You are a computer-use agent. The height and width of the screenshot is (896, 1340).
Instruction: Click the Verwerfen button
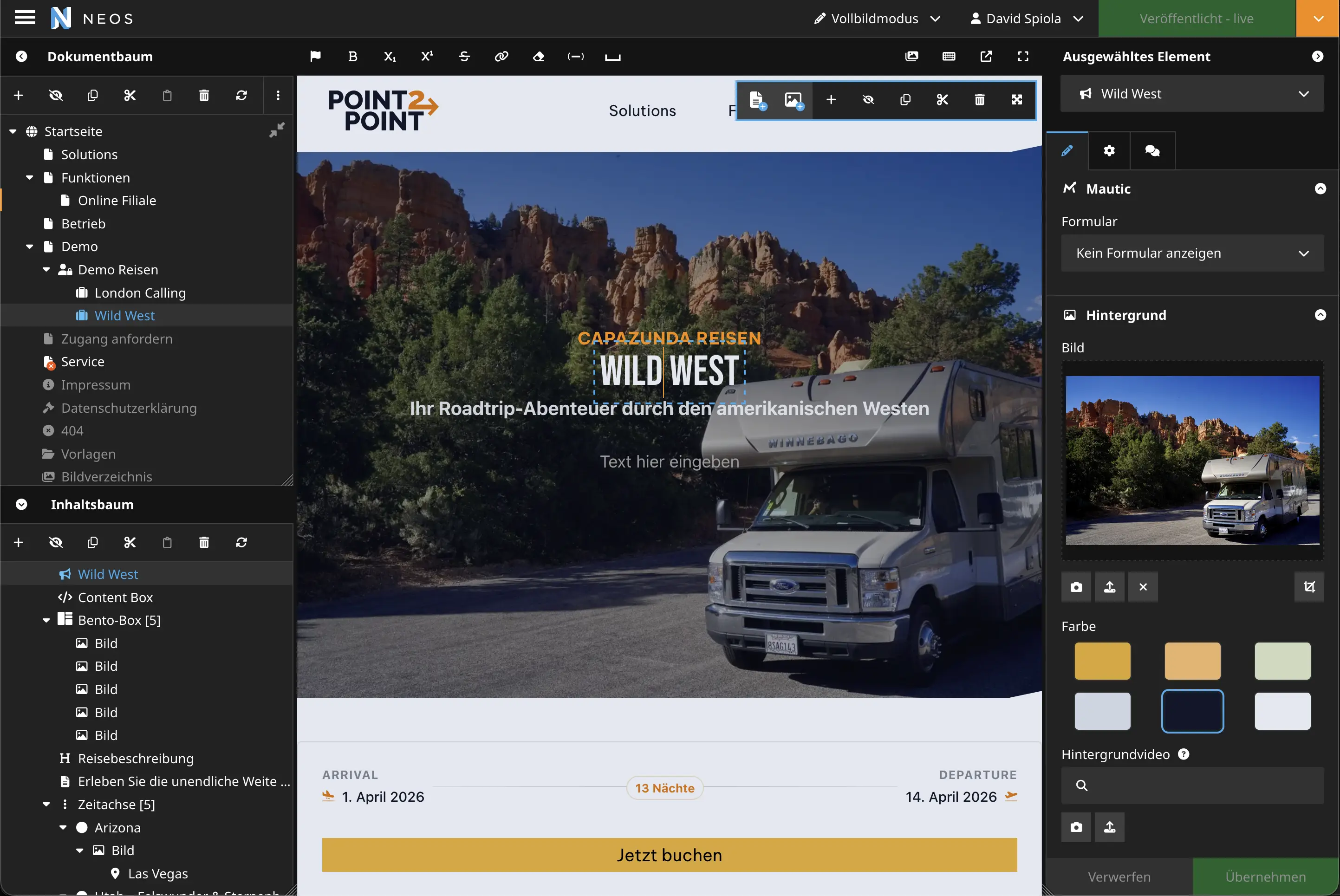(x=1119, y=877)
